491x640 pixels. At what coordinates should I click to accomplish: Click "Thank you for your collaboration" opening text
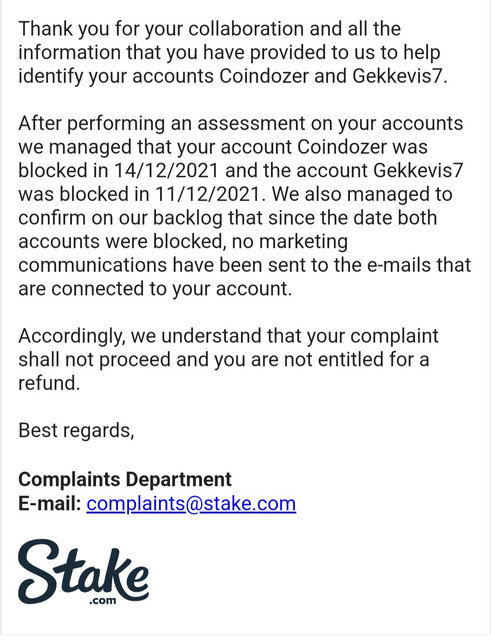pyautogui.click(x=161, y=29)
